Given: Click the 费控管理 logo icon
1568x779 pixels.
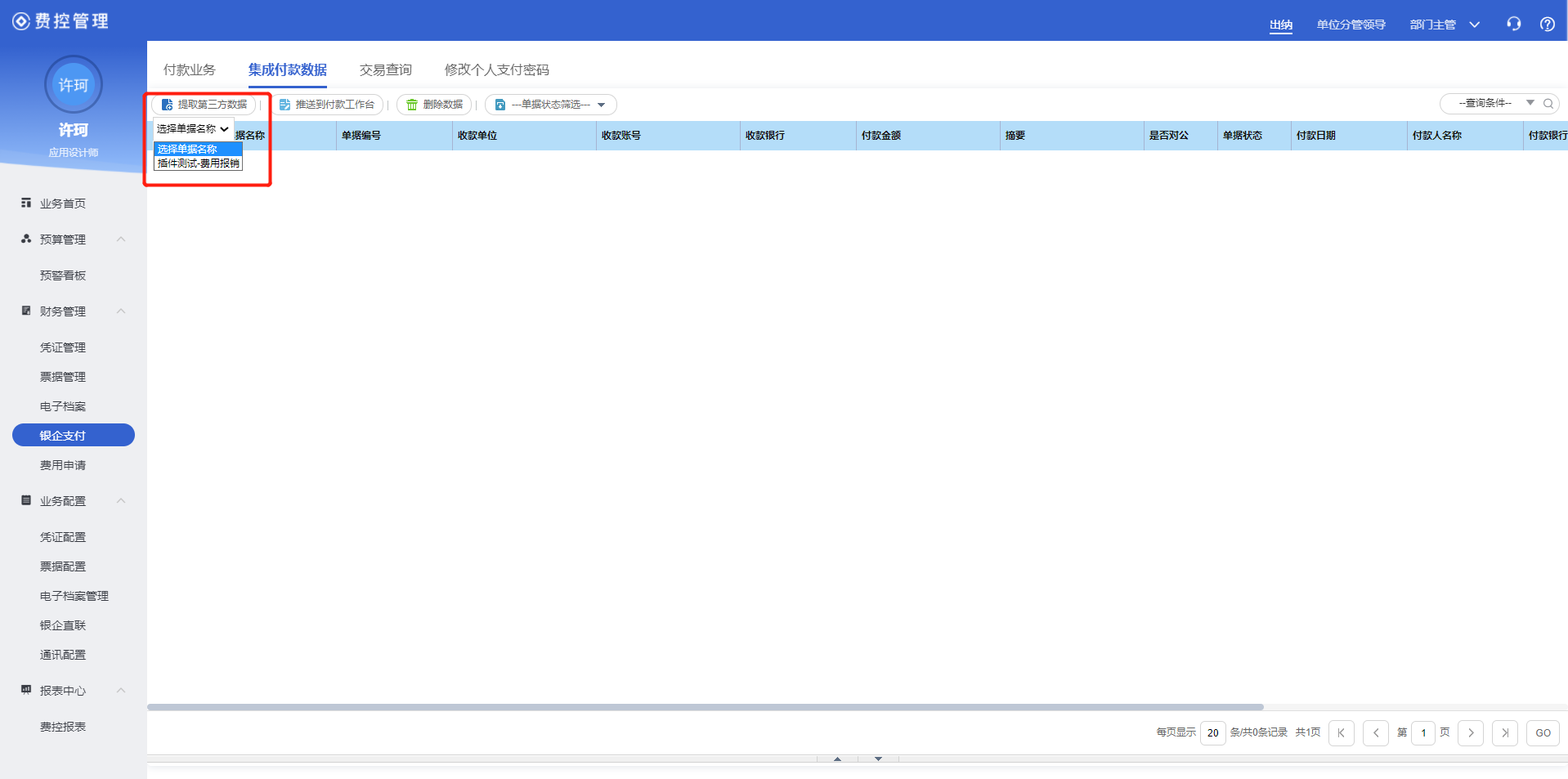Looking at the screenshot, I should click(21, 21).
